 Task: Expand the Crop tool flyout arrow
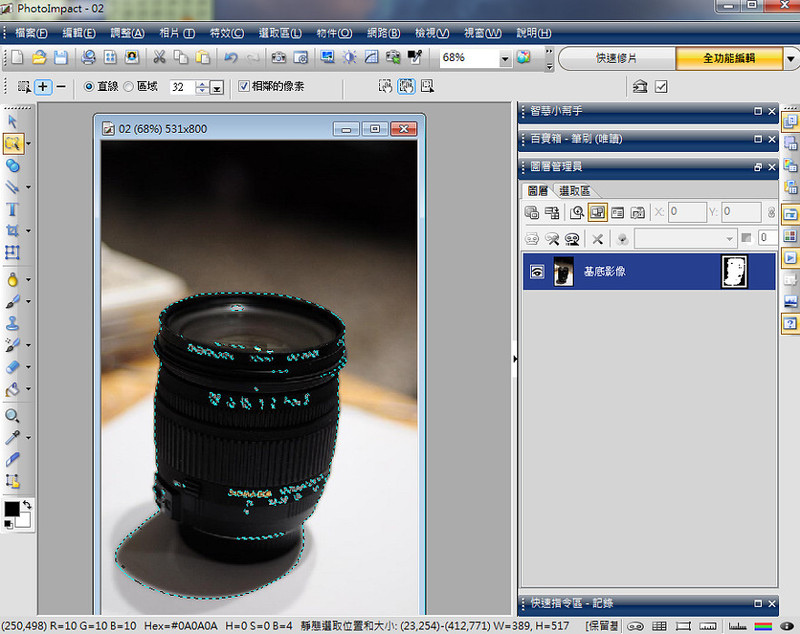(29, 231)
